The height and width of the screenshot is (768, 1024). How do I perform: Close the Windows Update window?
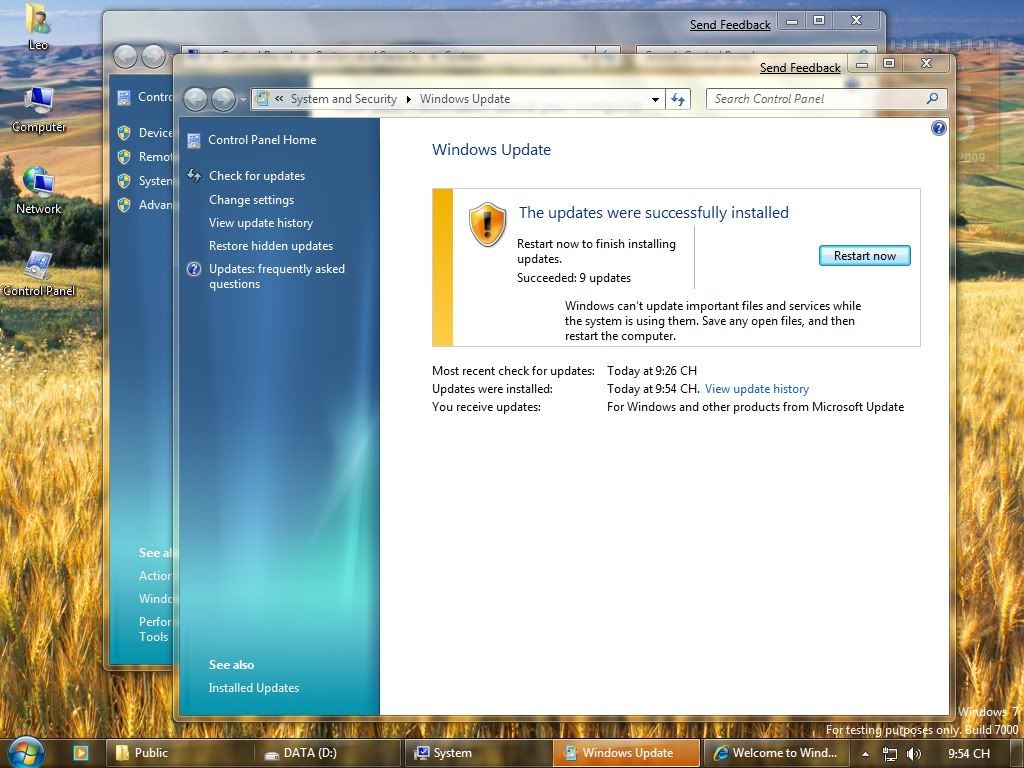926,63
